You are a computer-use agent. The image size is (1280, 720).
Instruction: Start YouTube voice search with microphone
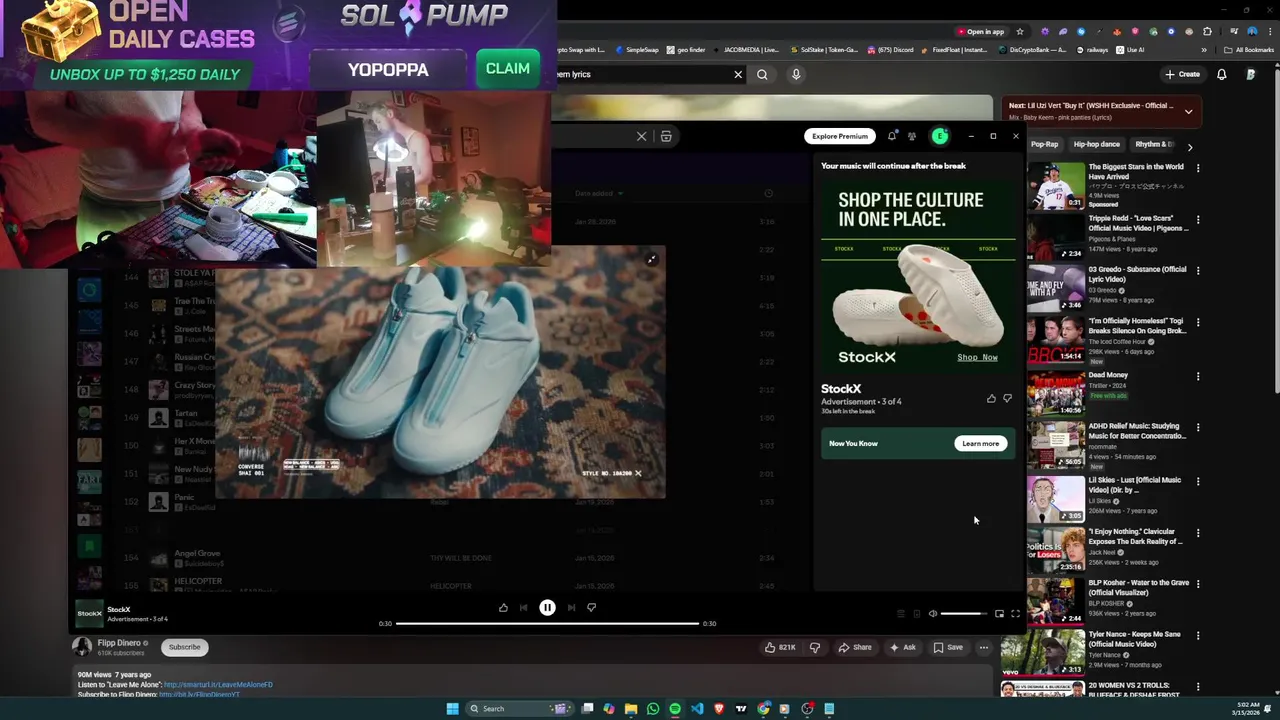click(796, 74)
